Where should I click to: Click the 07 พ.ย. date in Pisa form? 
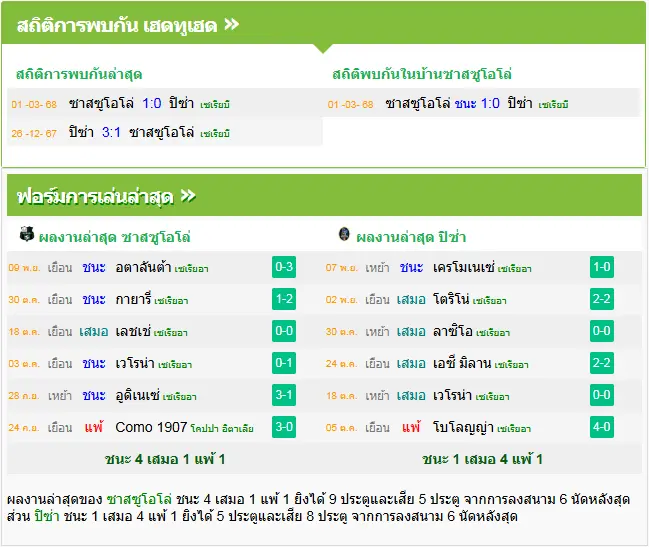tap(342, 268)
